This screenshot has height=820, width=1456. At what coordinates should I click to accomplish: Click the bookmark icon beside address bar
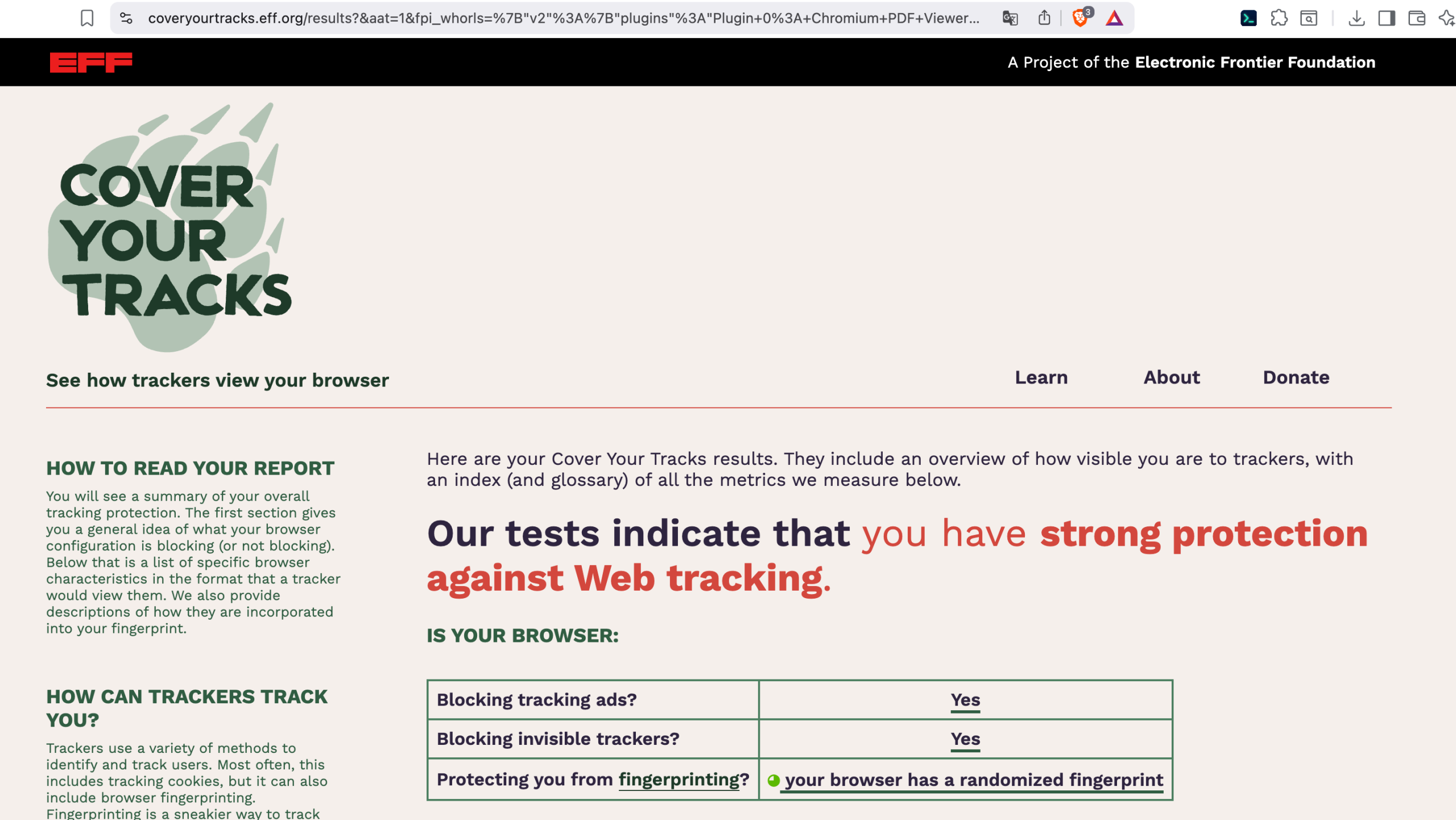tap(87, 18)
